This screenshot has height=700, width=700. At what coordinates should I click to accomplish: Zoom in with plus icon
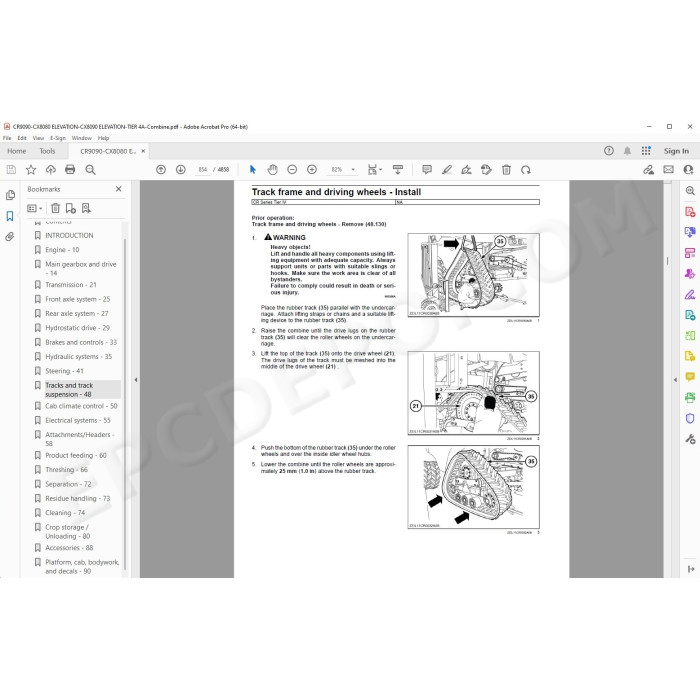[312, 170]
